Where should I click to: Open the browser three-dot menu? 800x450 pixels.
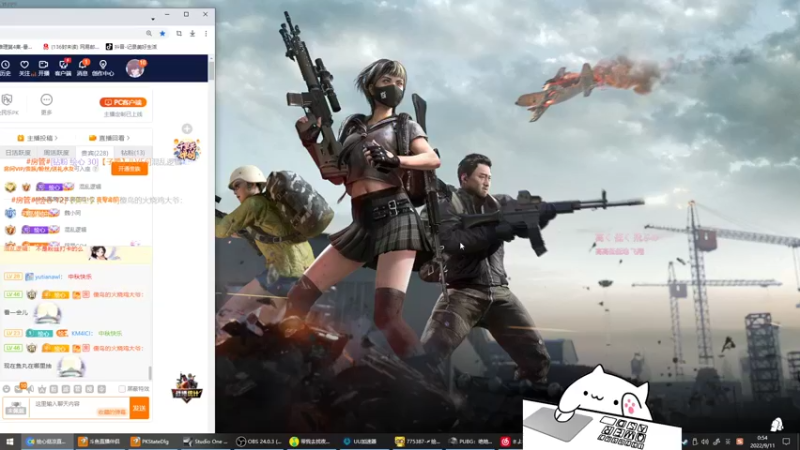click(206, 33)
